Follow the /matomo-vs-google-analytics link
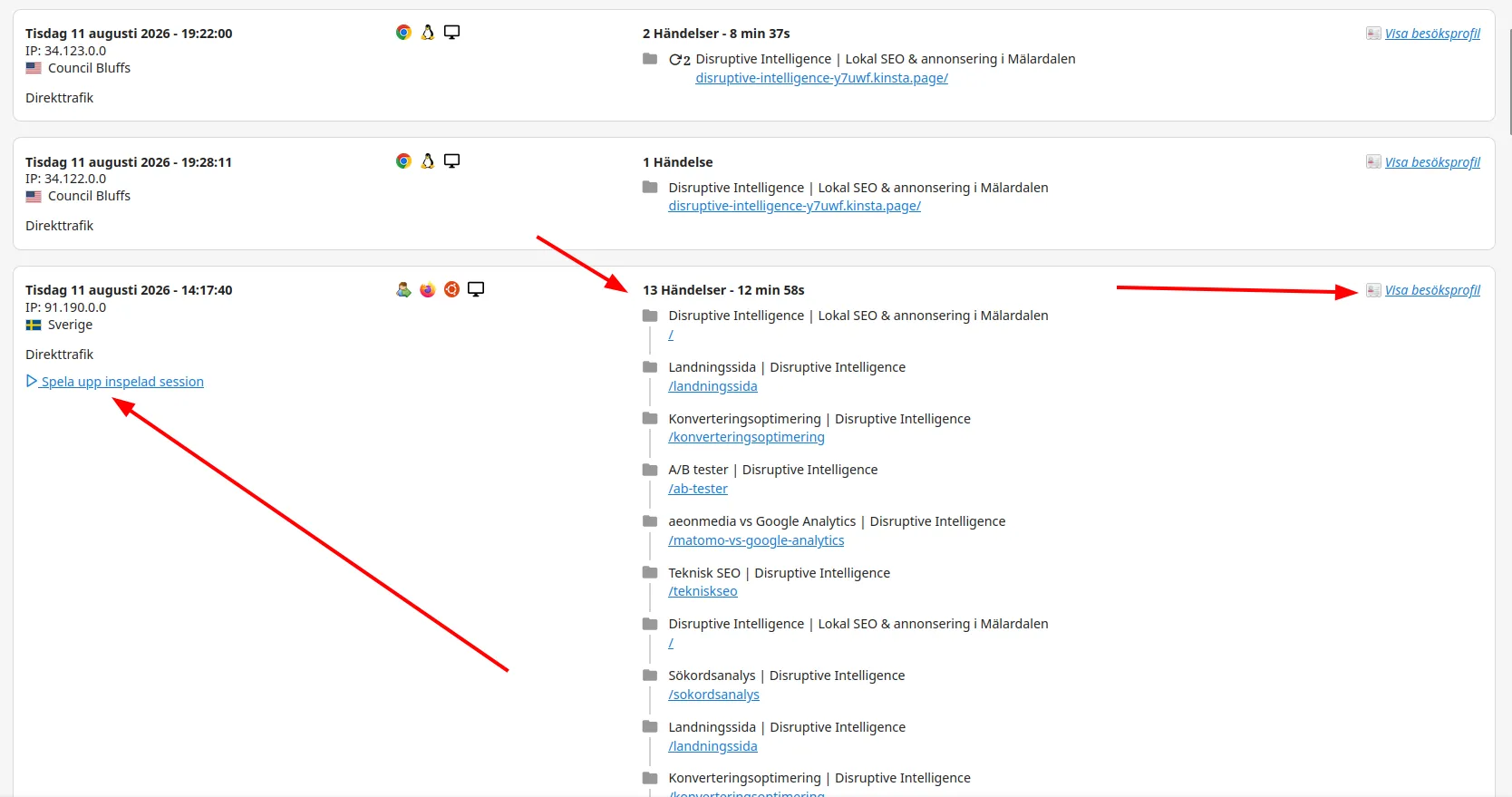The image size is (1512, 797). click(x=756, y=540)
